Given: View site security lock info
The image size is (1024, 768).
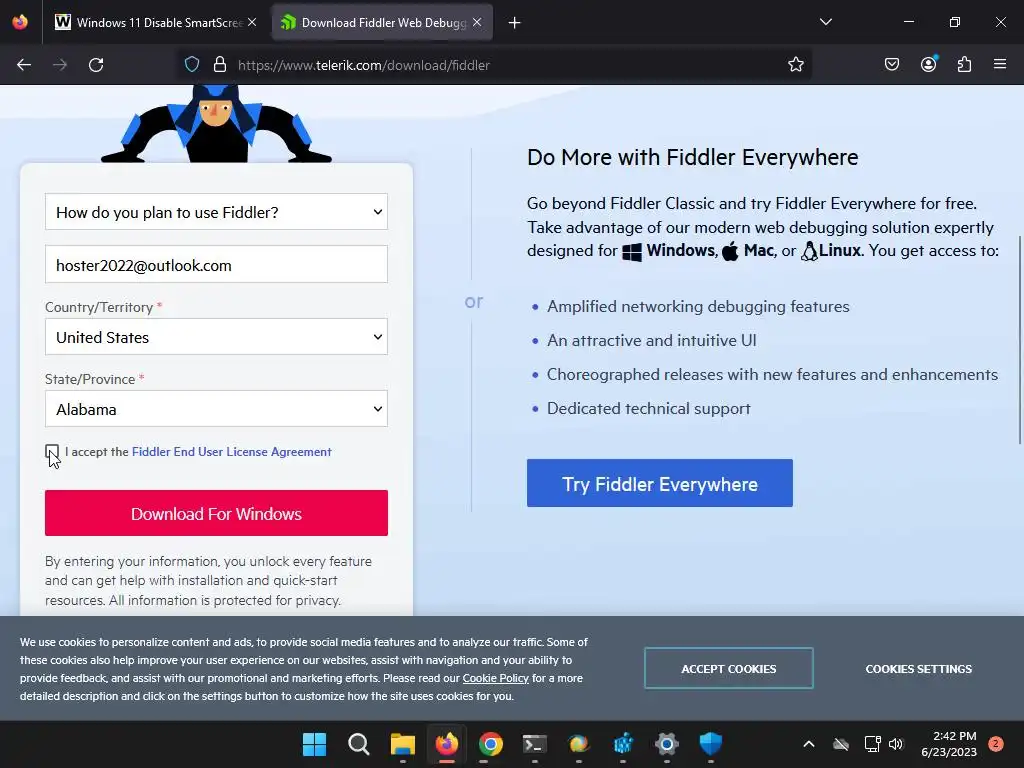Looking at the screenshot, I should (x=220, y=65).
